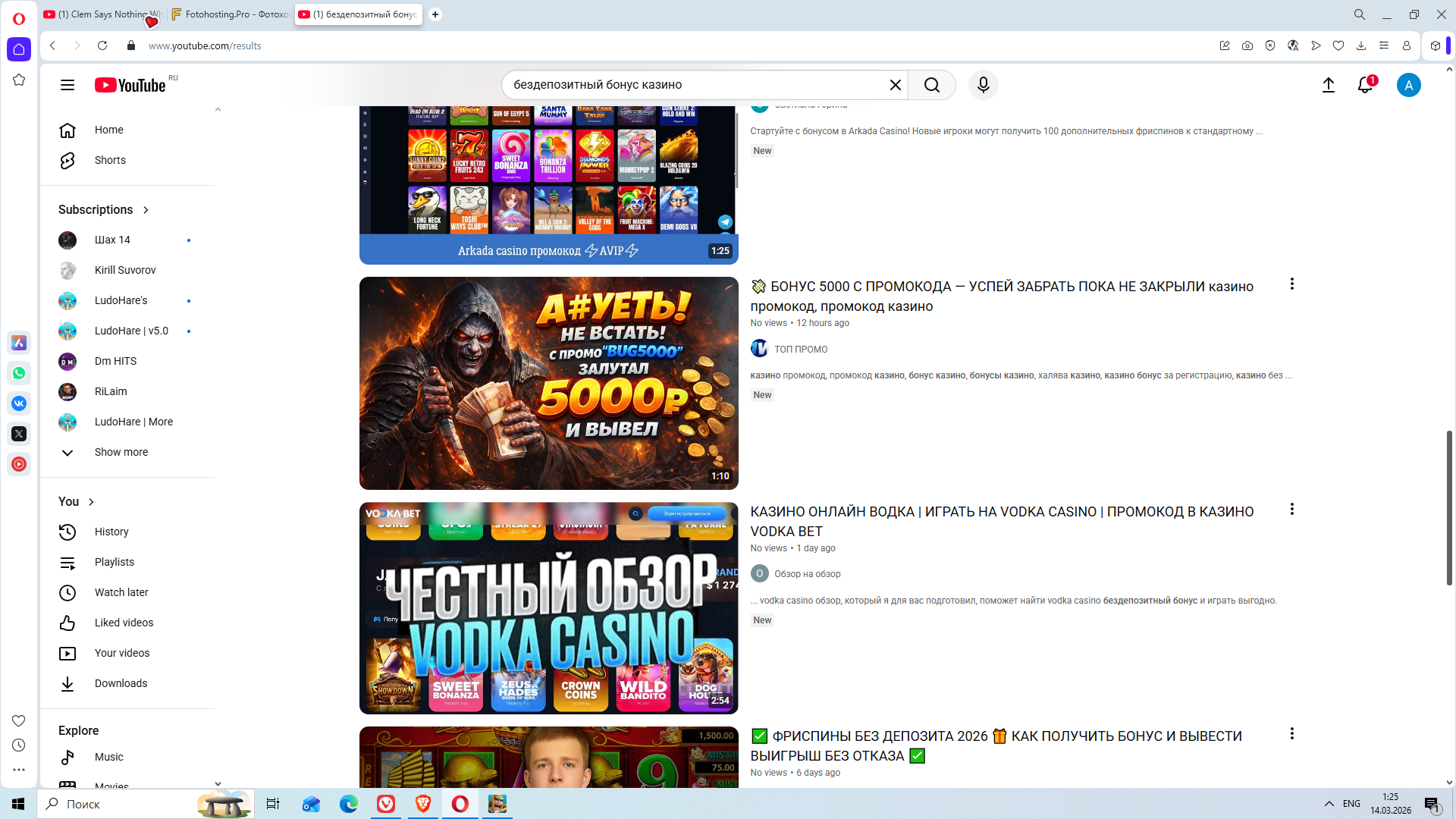Open the ТОП ПРОМО channel link
The height and width of the screenshot is (819, 1456).
tap(801, 350)
